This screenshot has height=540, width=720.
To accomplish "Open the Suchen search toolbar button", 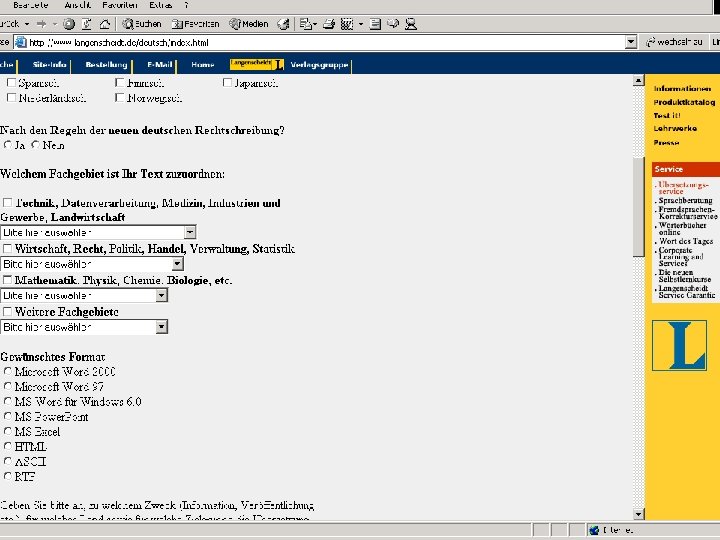I will pos(141,24).
